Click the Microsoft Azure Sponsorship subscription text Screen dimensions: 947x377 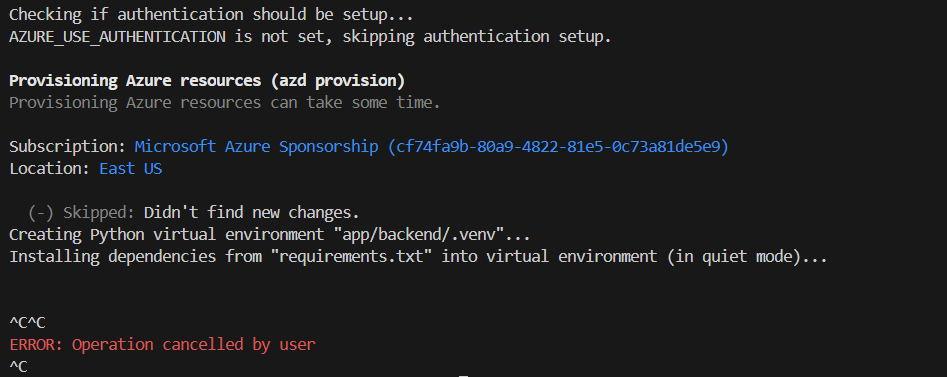tap(256, 147)
